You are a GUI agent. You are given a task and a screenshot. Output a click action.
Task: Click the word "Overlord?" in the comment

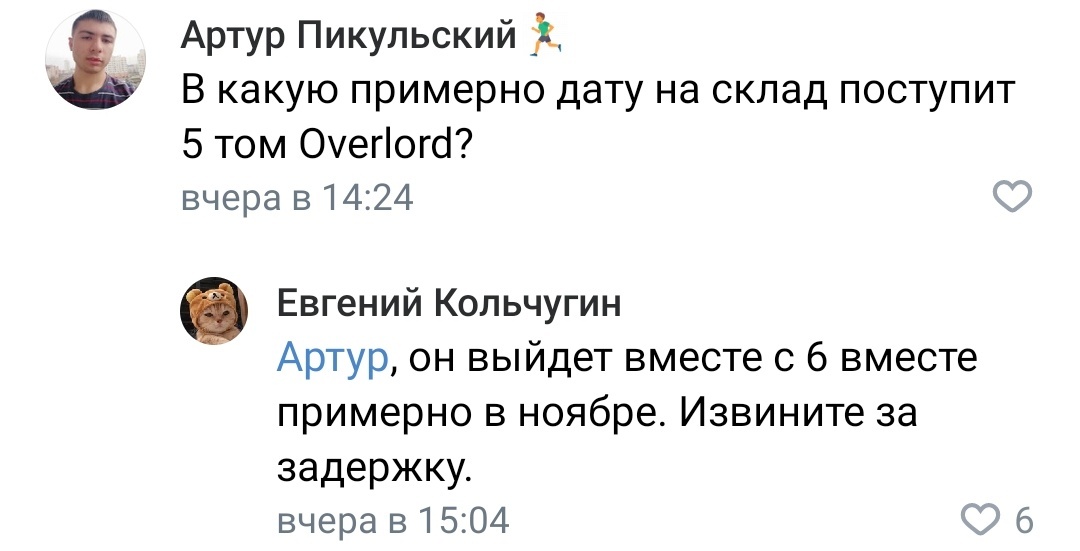tap(387, 146)
